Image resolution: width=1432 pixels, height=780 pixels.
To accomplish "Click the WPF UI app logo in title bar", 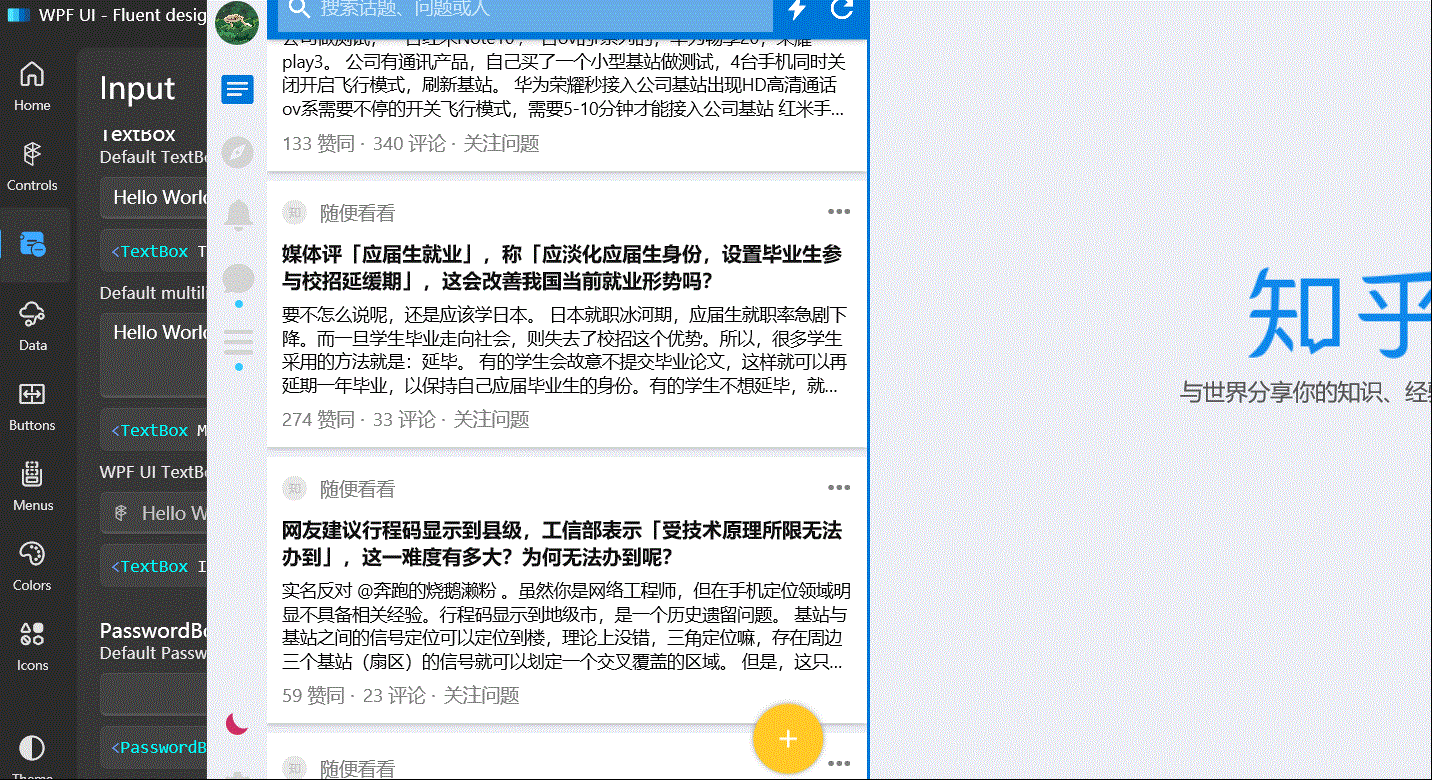I will tap(18, 15).
